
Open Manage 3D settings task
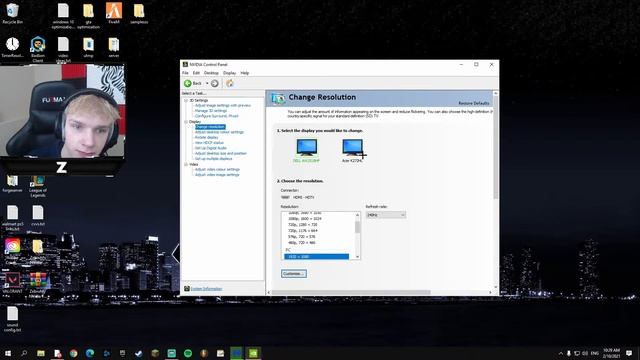pos(211,111)
